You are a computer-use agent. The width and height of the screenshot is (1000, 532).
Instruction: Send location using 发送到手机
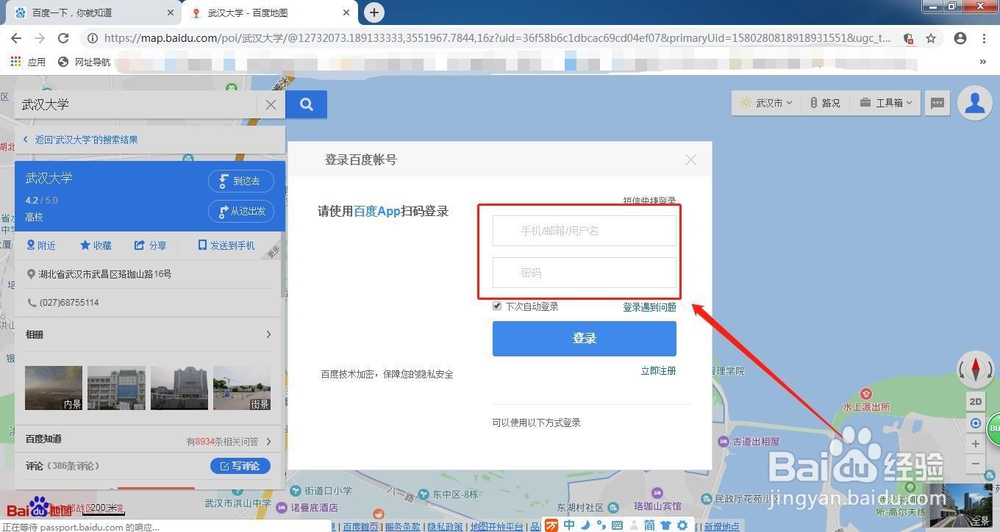click(x=226, y=245)
